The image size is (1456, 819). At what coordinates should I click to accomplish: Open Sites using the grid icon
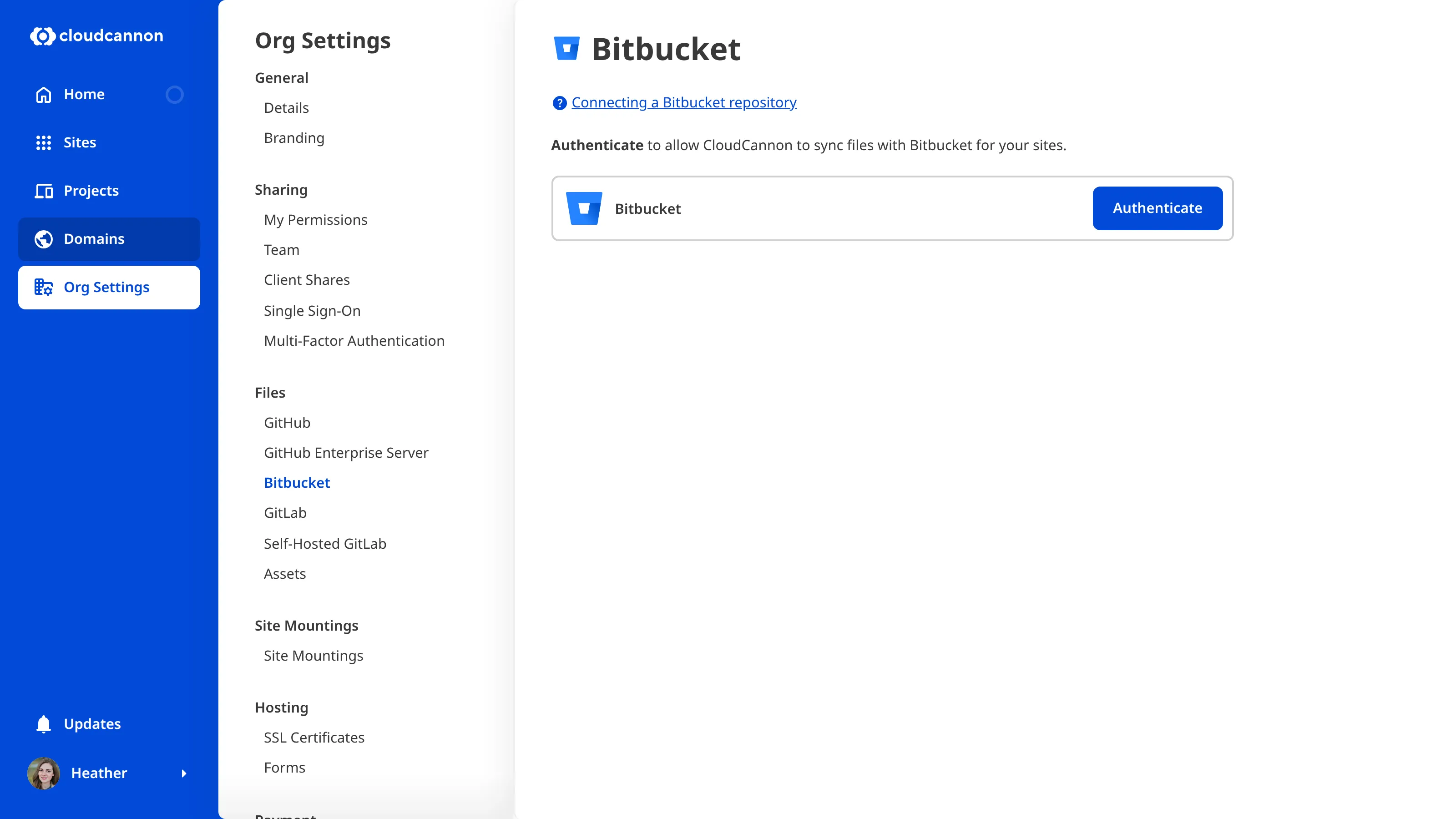tap(44, 142)
